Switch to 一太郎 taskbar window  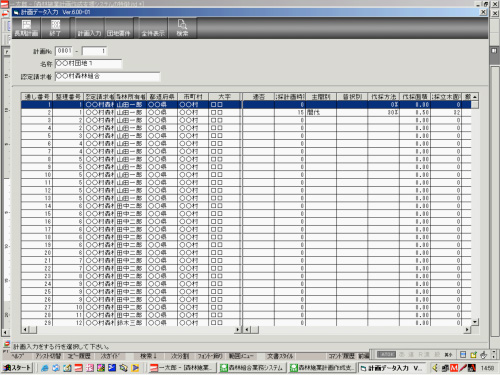pyautogui.click(x=181, y=368)
